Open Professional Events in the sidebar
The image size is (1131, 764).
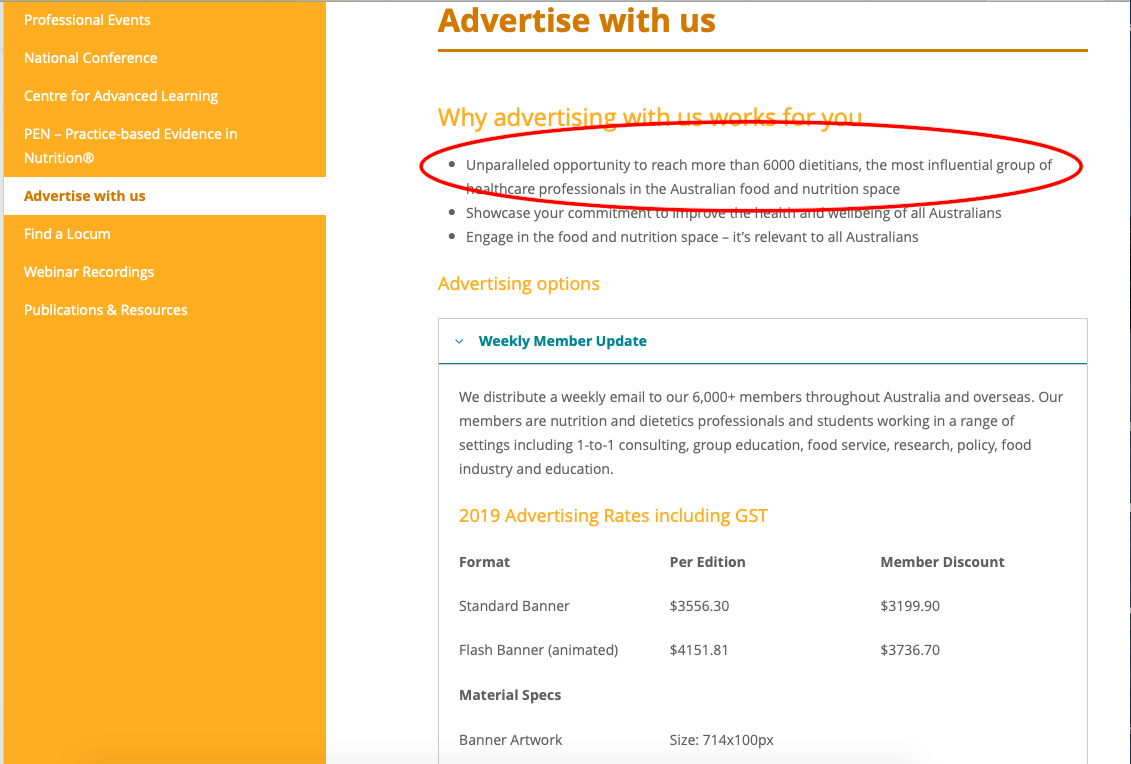click(x=87, y=20)
